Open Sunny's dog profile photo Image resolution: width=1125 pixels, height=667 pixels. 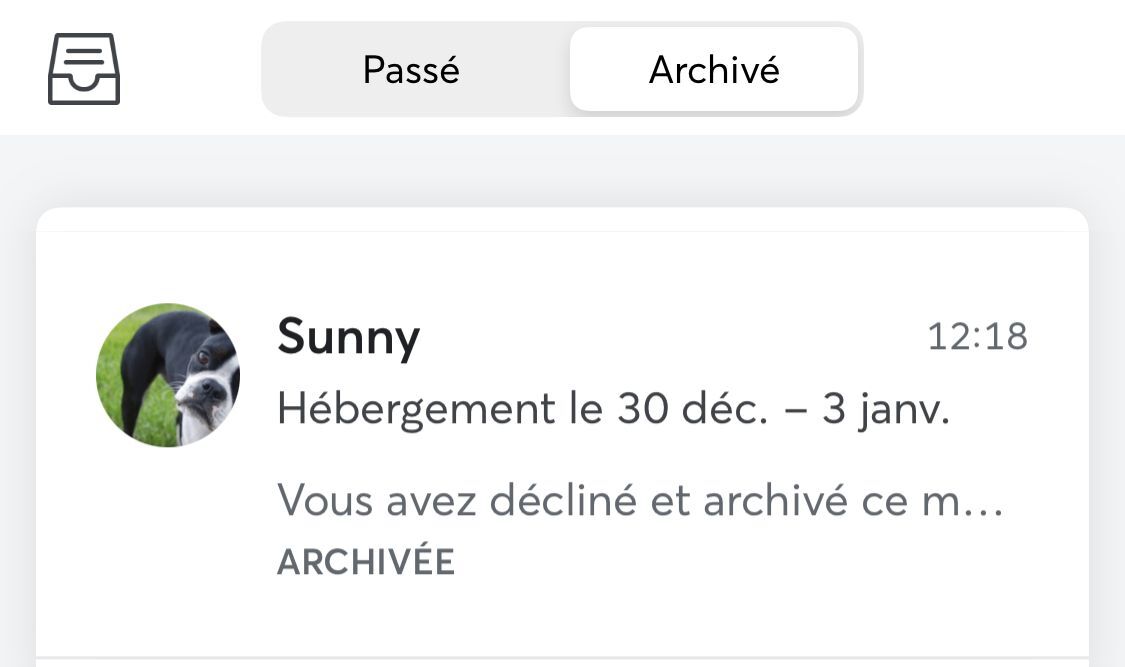tap(168, 375)
